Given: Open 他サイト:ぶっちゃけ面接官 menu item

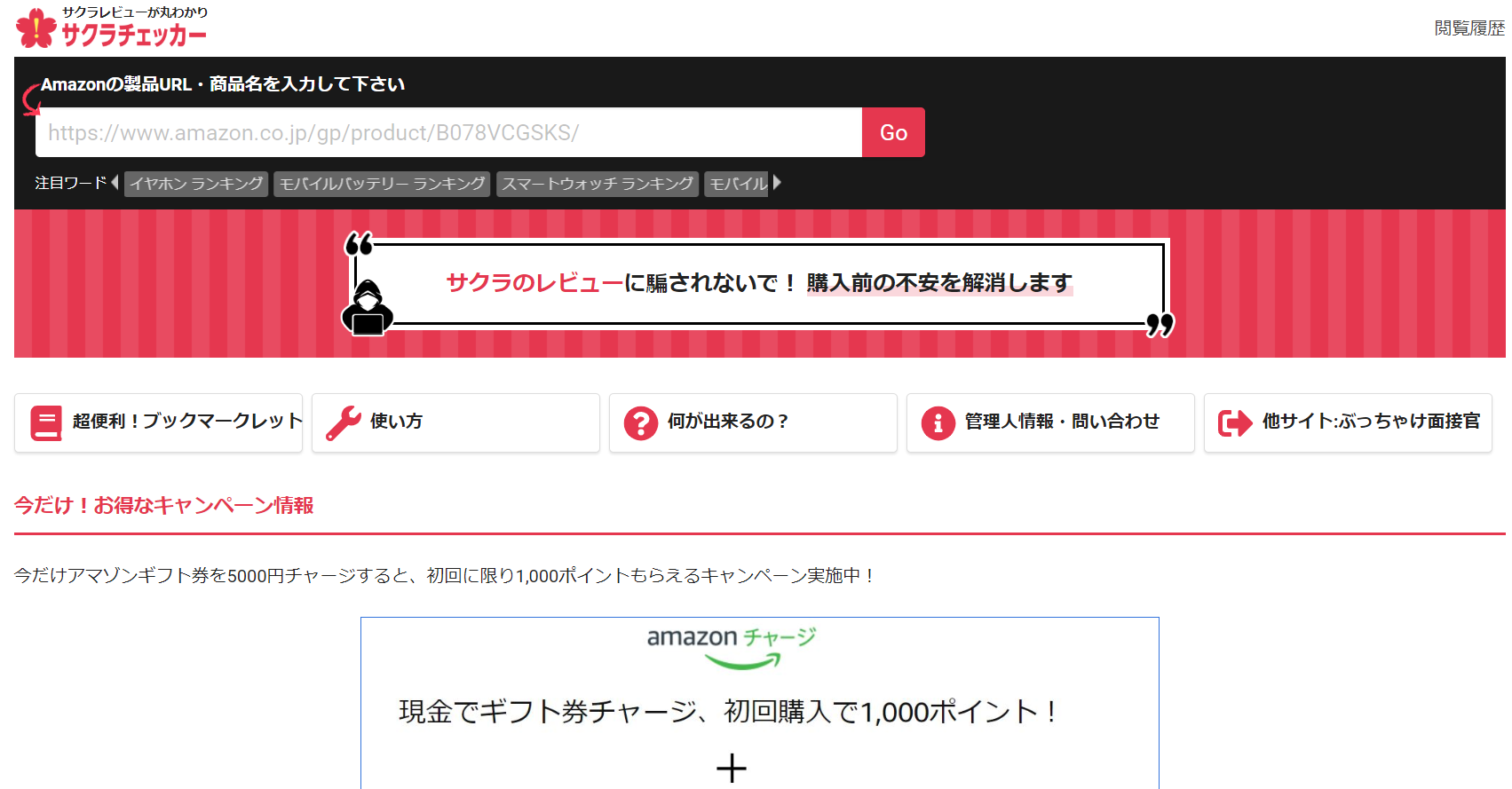Looking at the screenshot, I should click(1349, 423).
